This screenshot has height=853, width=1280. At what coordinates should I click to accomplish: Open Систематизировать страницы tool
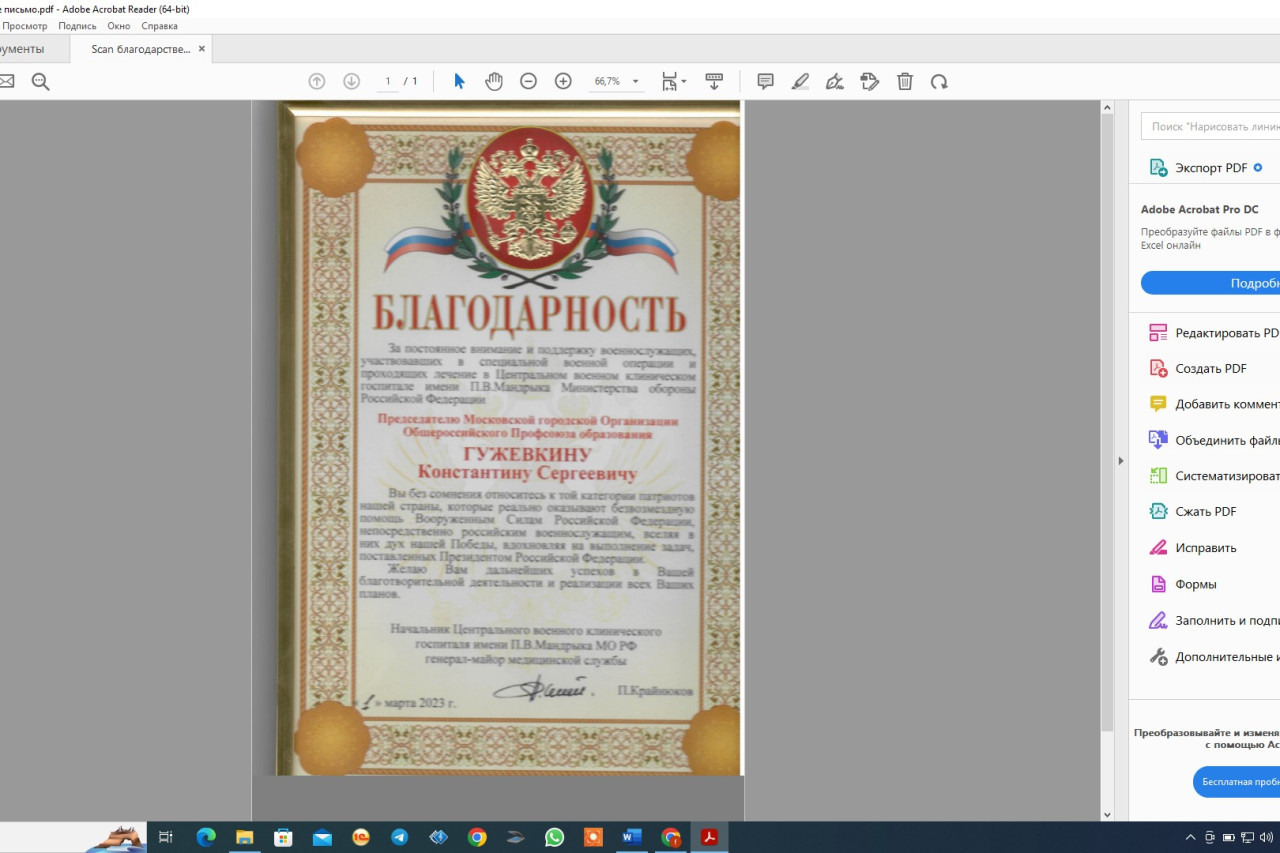pos(1213,476)
